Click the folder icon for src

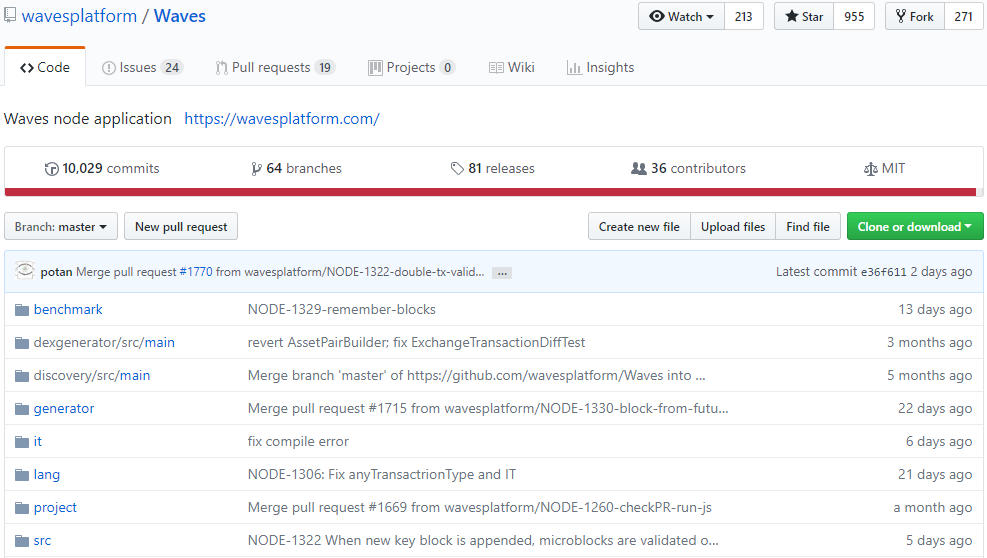(22, 540)
